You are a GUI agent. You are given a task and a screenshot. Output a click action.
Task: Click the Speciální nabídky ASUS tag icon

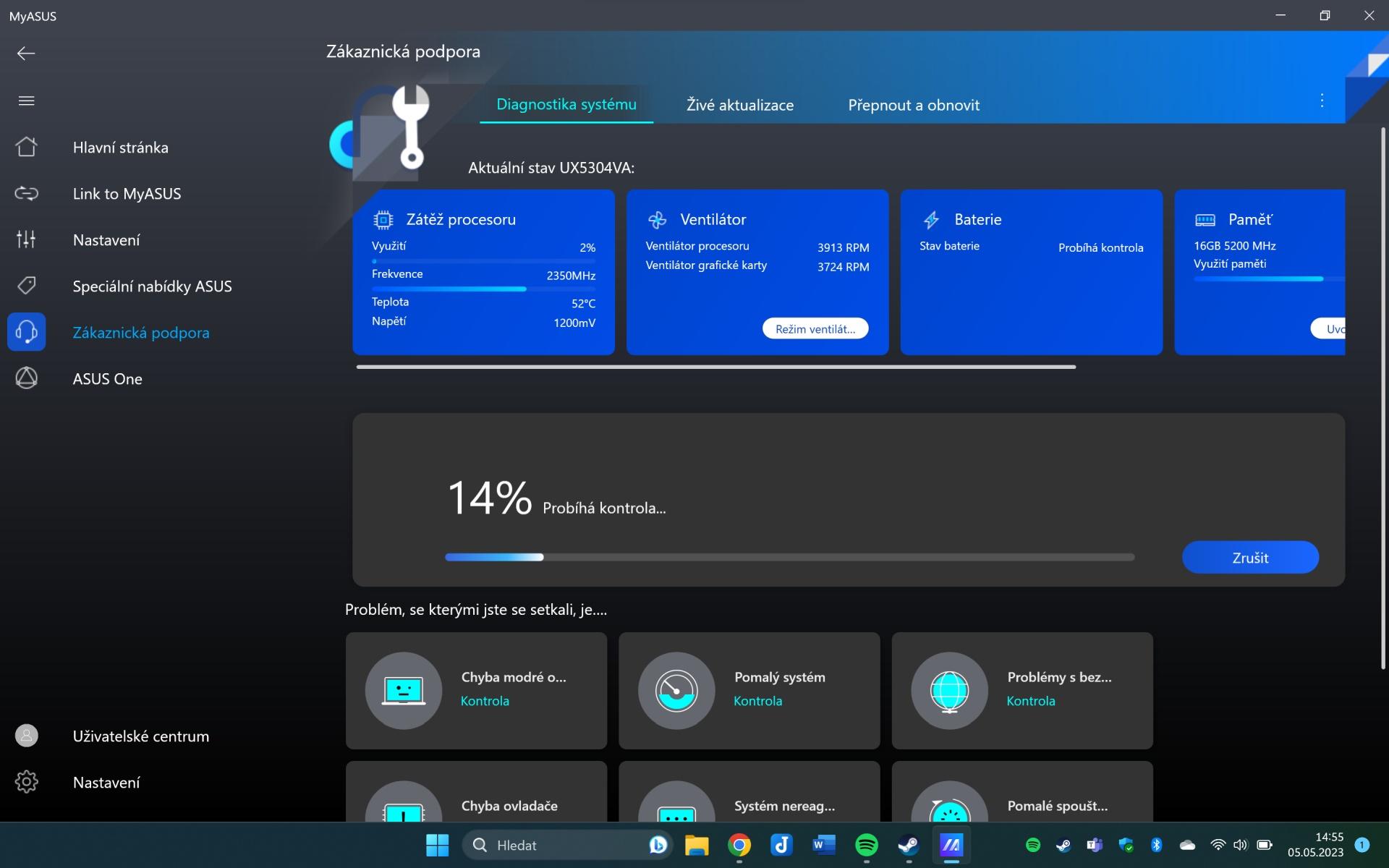[x=26, y=286]
